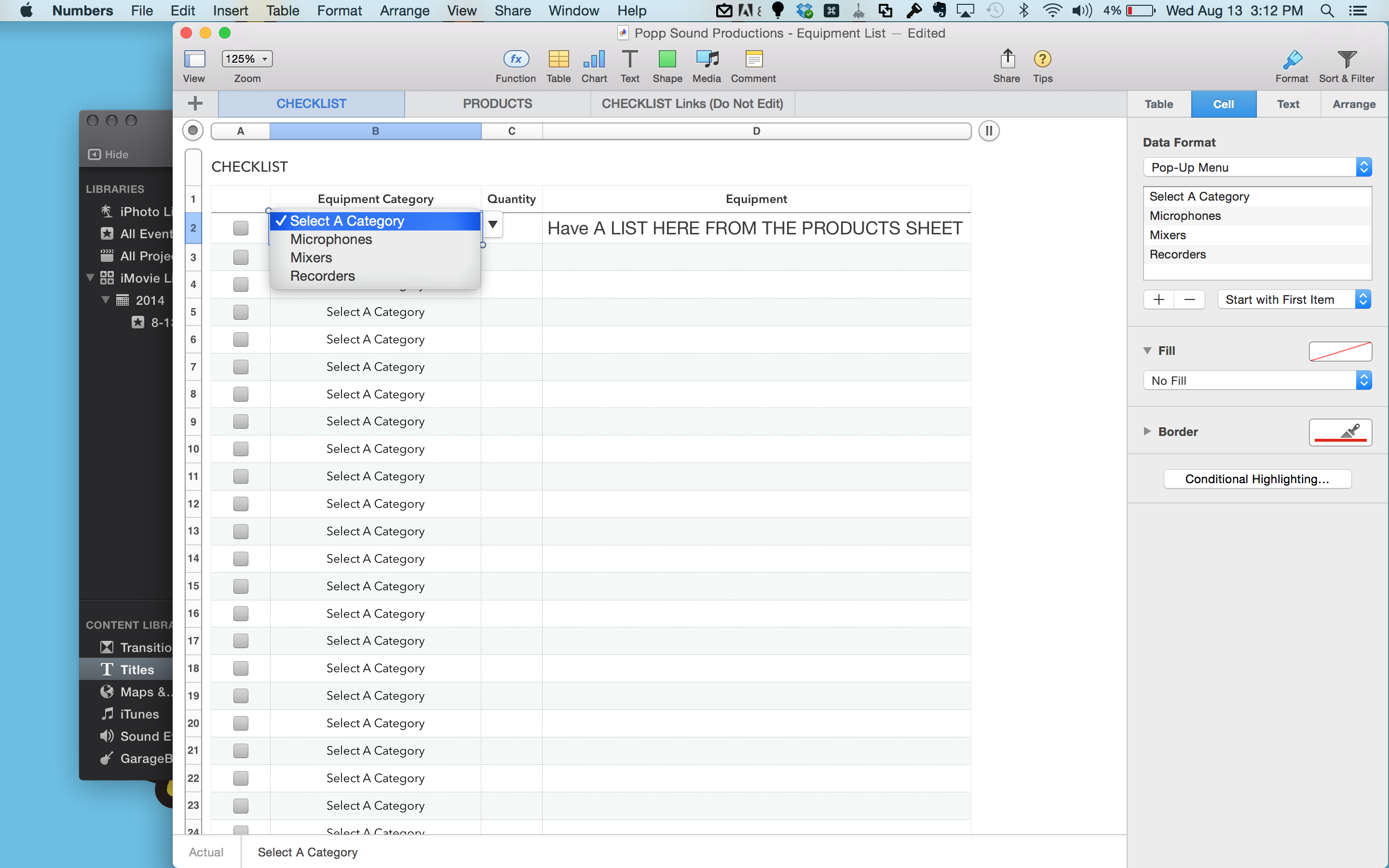Image resolution: width=1389 pixels, height=868 pixels.
Task: Check the checkbox in row 5
Action: pos(241,312)
